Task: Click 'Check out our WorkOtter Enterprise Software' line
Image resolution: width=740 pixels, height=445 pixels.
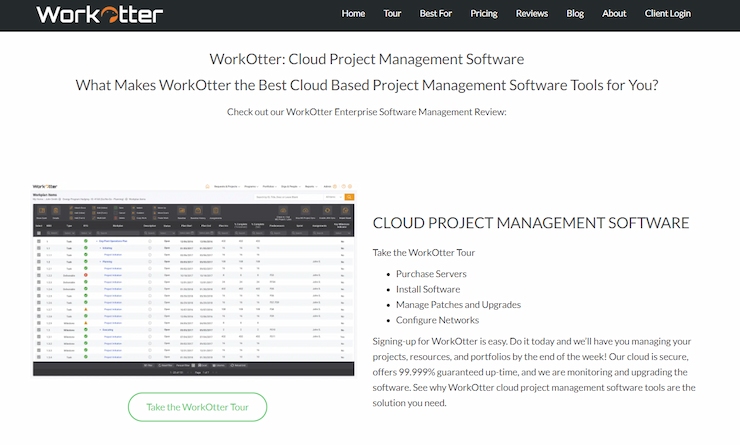Action: click(x=367, y=112)
